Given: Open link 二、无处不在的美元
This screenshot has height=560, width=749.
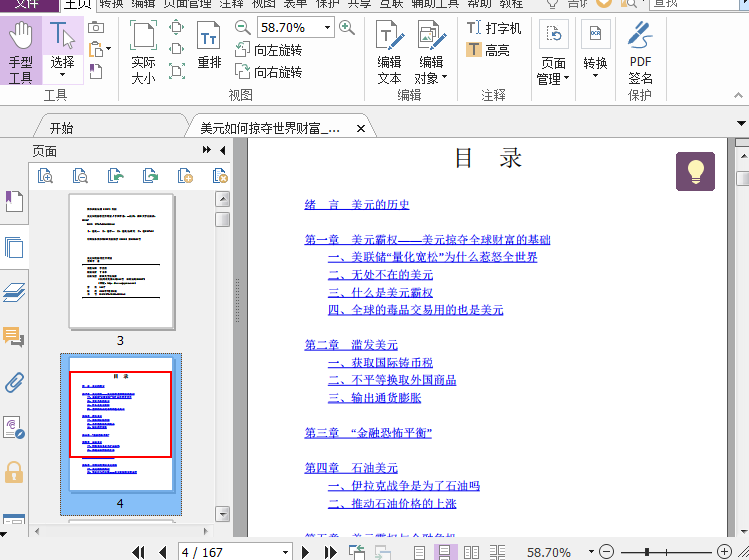Looking at the screenshot, I should pyautogui.click(x=380, y=275).
